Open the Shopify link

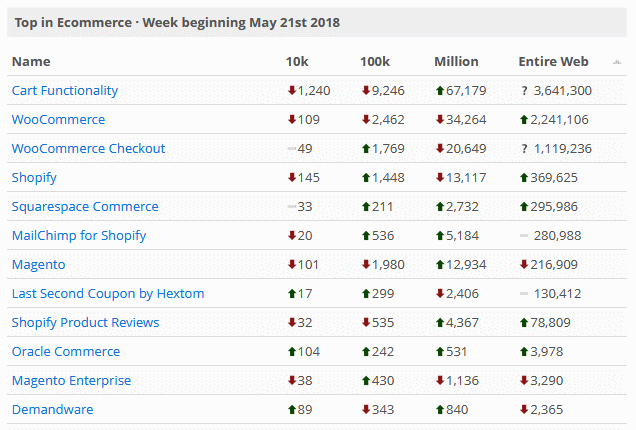pos(34,178)
